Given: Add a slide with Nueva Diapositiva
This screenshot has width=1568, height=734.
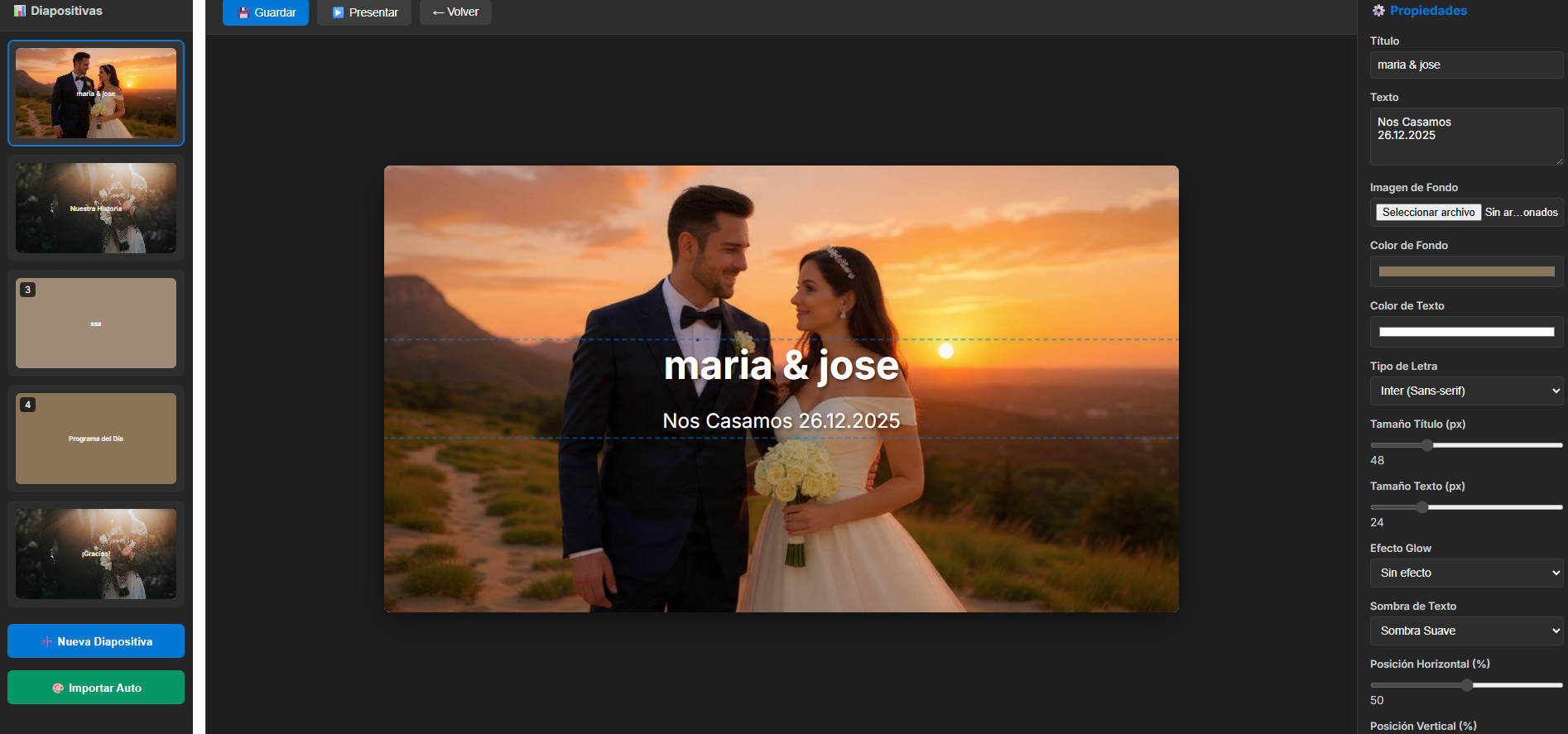Looking at the screenshot, I should pos(96,641).
